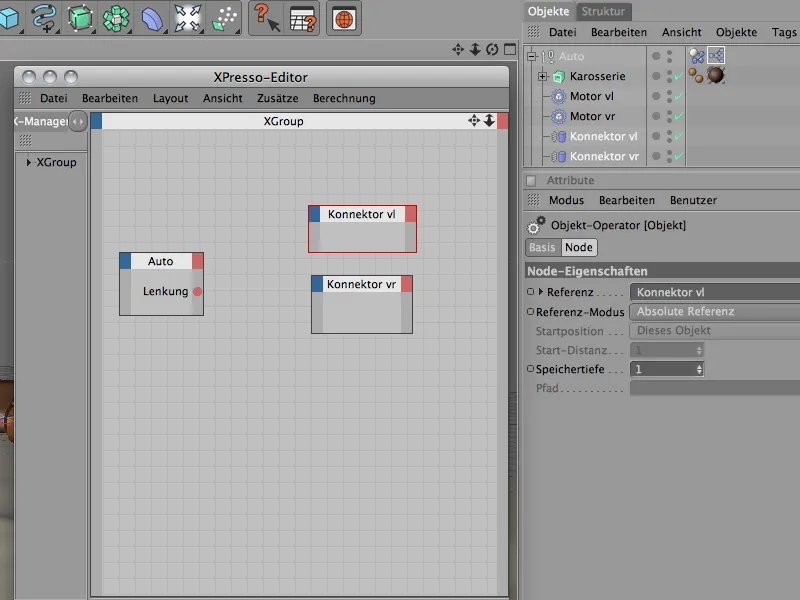Expand the Karosserie object tree
This screenshot has height=600, width=800.
coord(542,77)
